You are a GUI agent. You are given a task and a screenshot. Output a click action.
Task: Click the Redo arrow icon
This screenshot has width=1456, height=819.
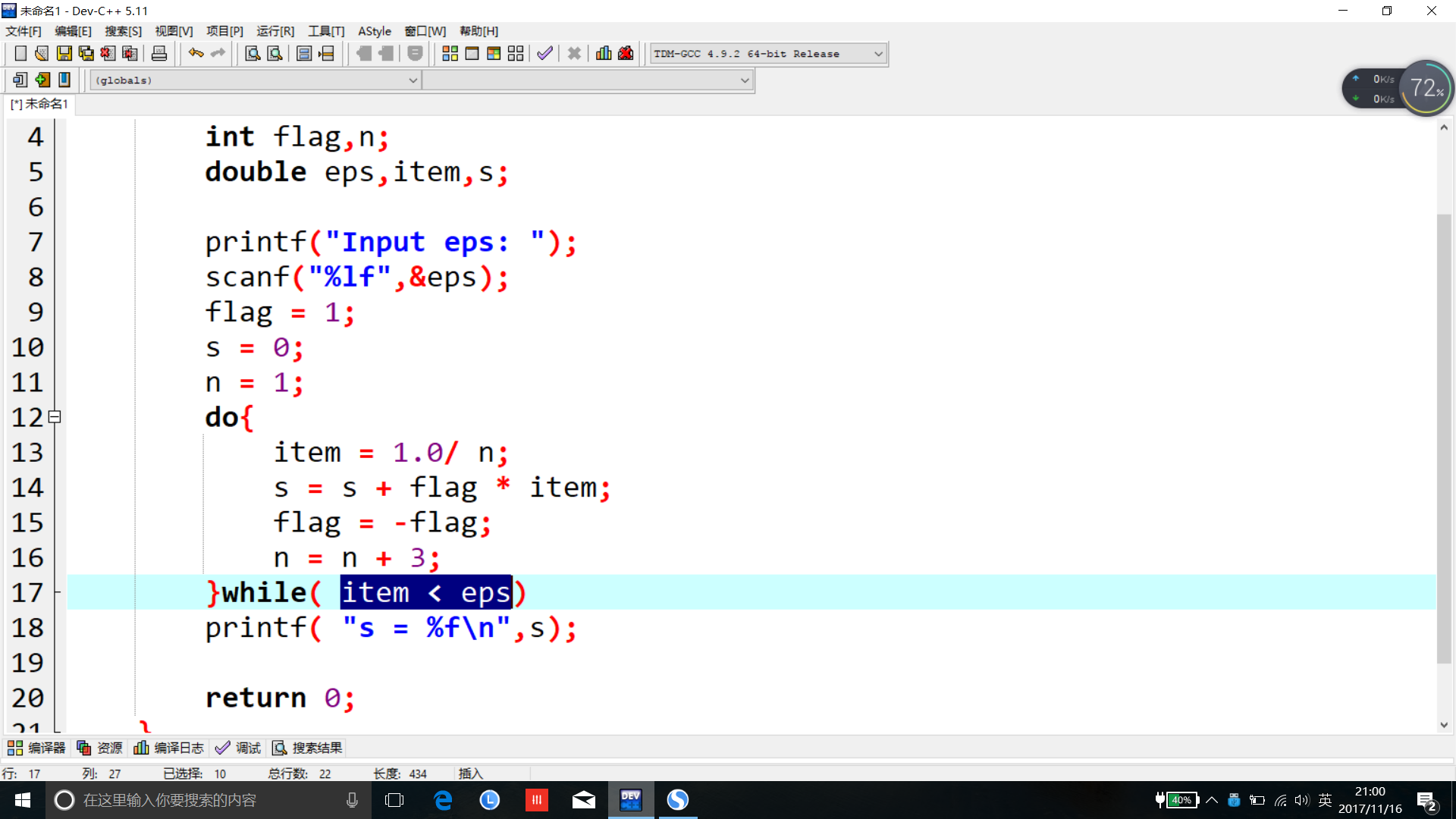pos(218,53)
